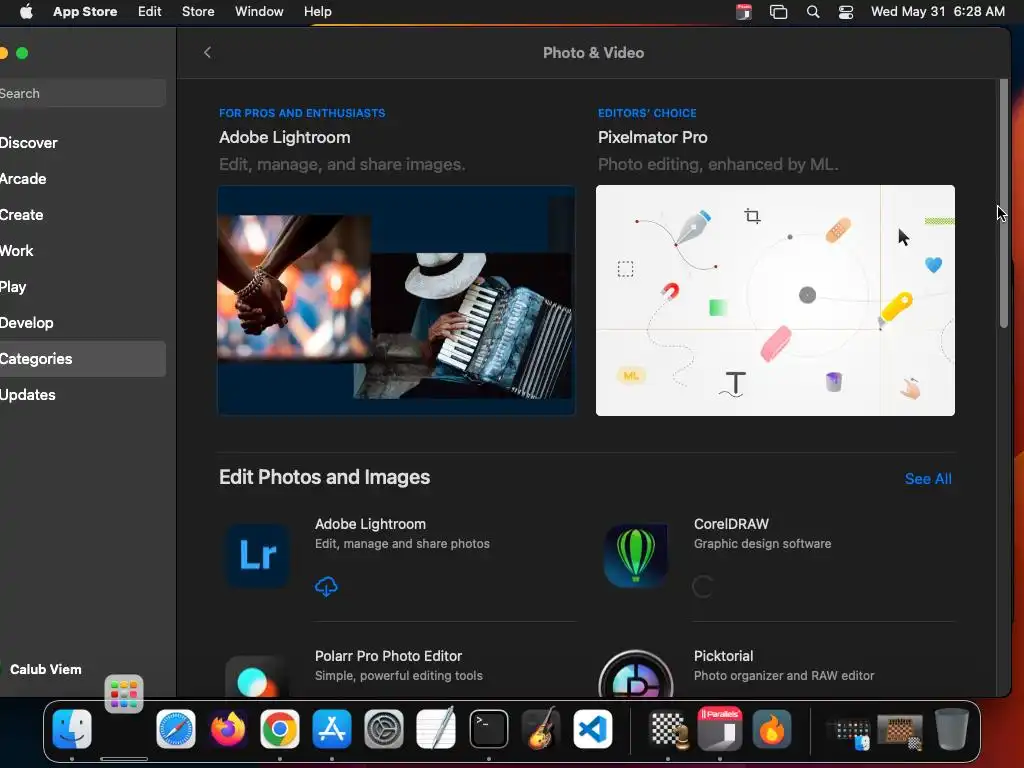
Task: Open Launchpad from the Dock
Action: [x=123, y=694]
